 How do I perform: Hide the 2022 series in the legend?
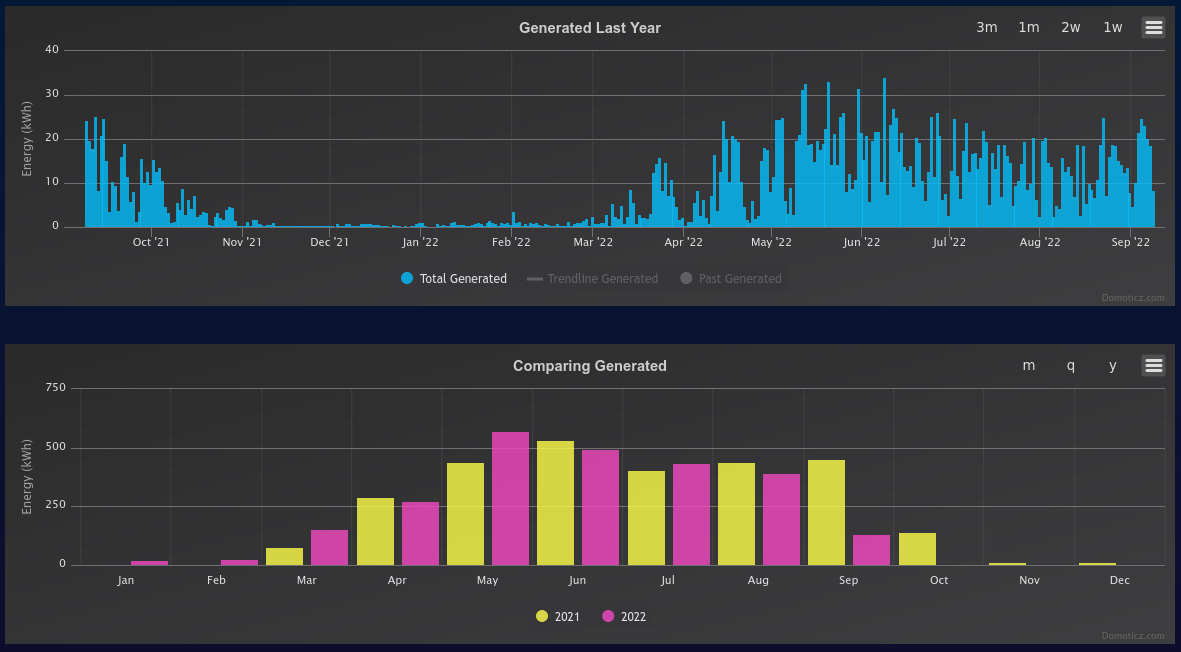pos(624,617)
